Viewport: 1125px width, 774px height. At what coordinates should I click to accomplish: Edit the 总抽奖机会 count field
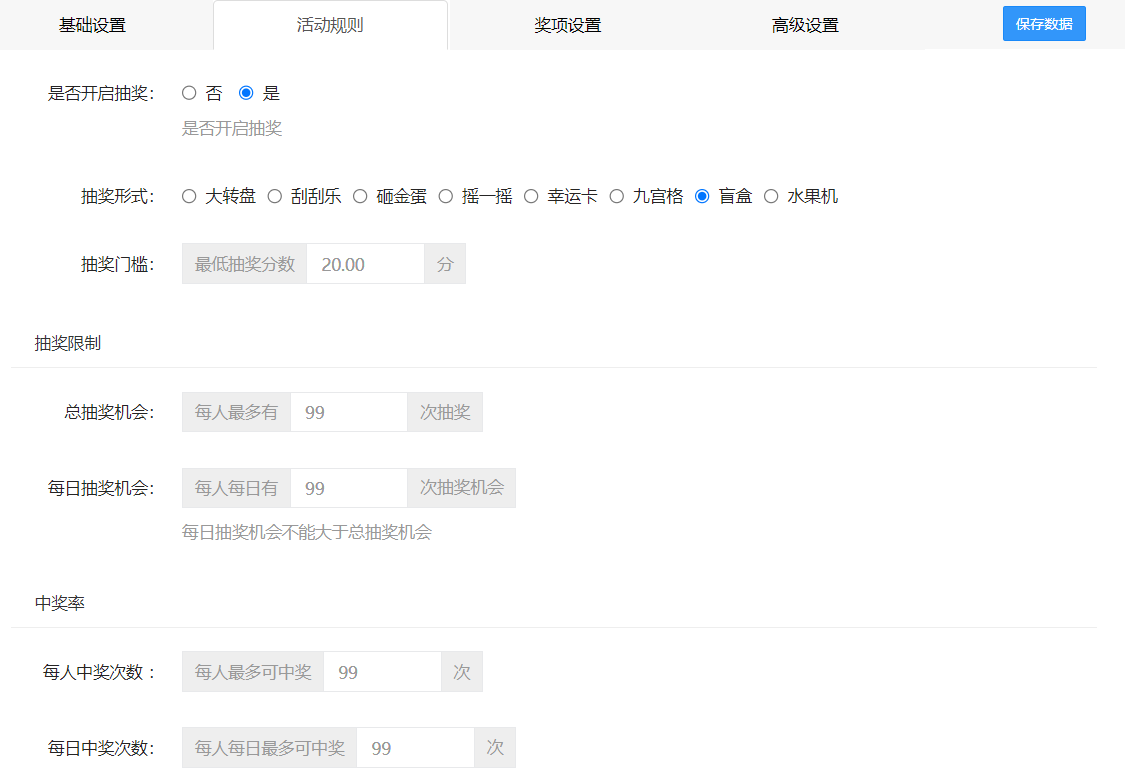click(349, 412)
